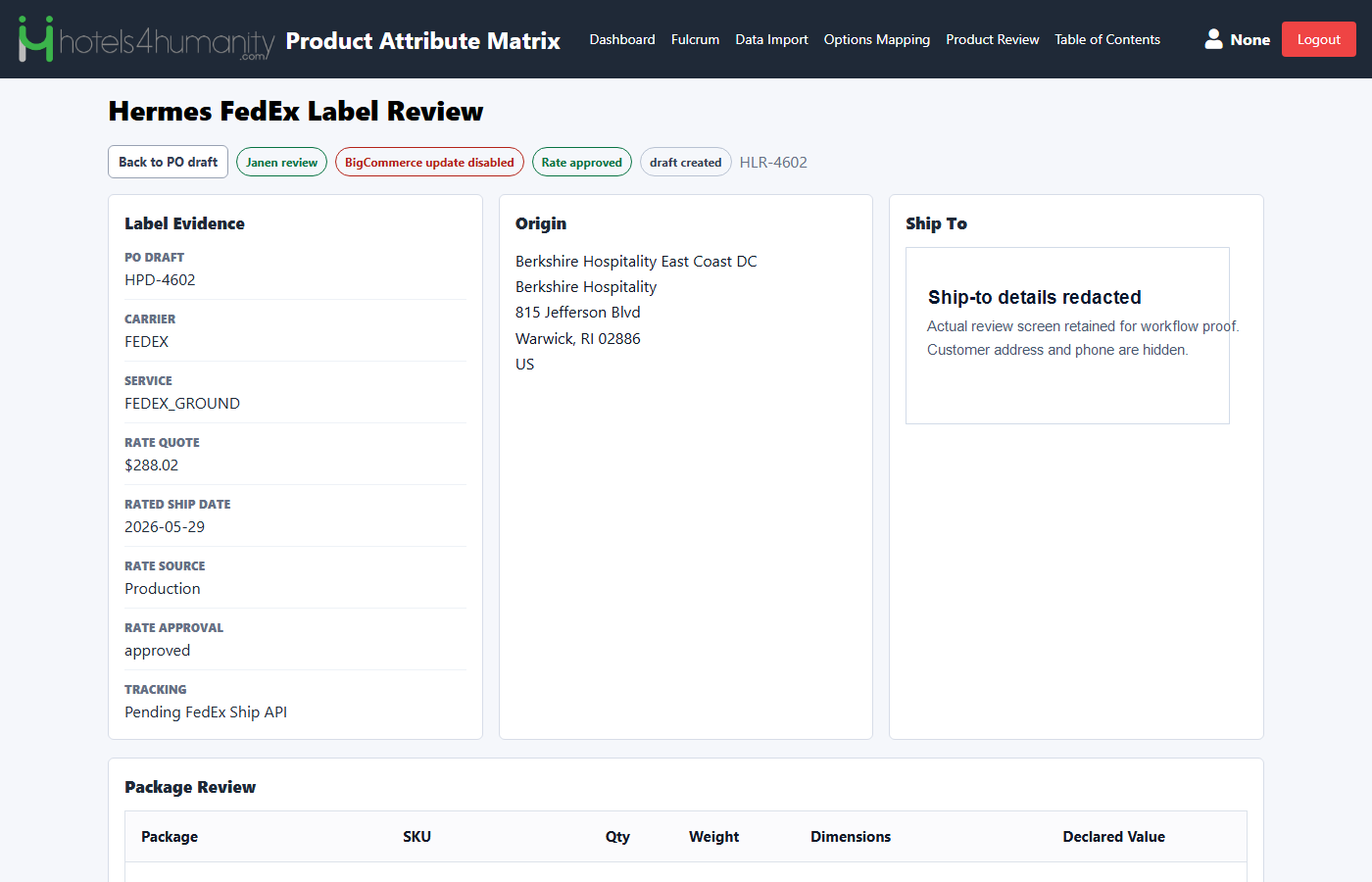Select the carrier value FEDEX
Viewport: 1372px width, 882px height.
click(x=147, y=342)
